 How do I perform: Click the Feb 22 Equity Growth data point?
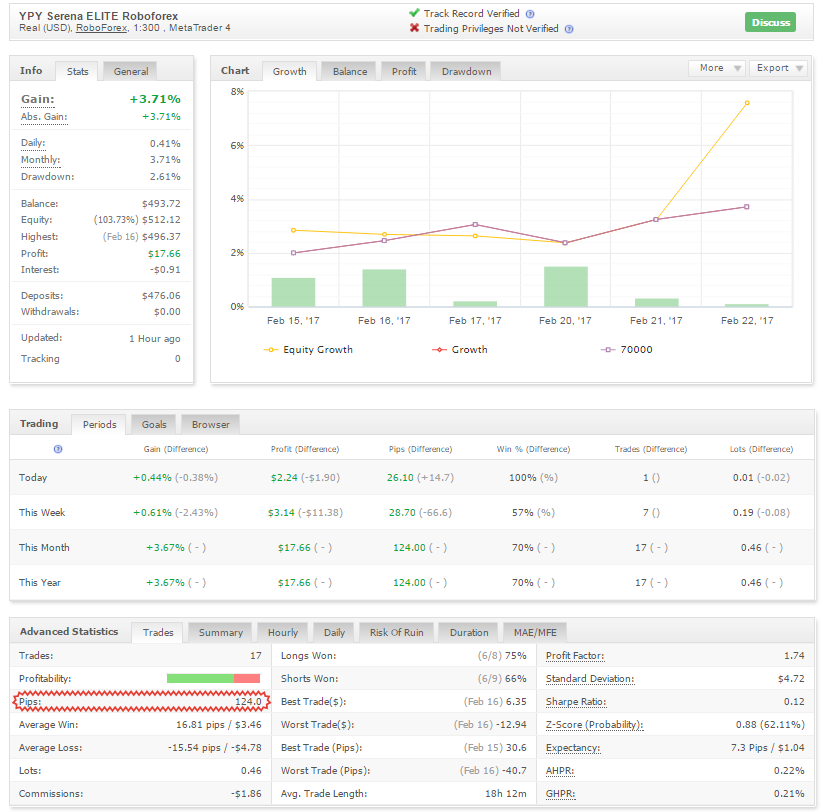(747, 103)
